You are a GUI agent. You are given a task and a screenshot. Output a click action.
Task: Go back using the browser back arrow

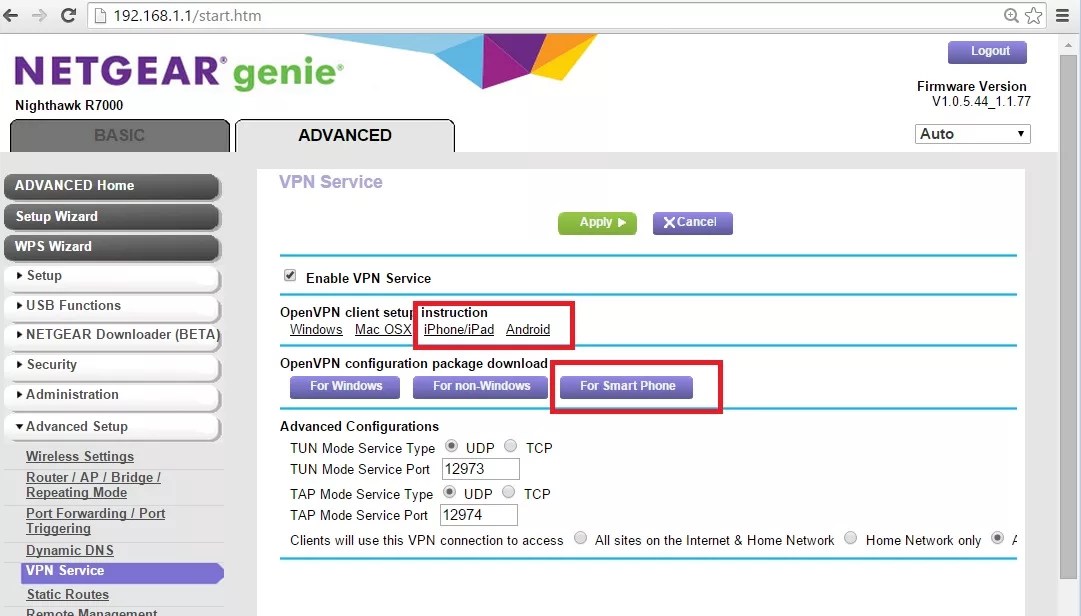coord(13,15)
